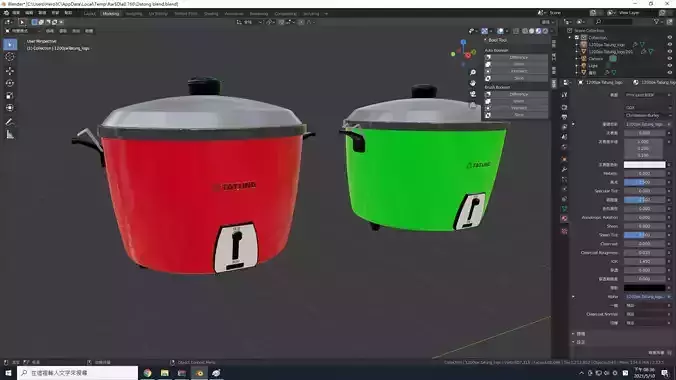Open the Shading workspace tab

[x=211, y=14]
